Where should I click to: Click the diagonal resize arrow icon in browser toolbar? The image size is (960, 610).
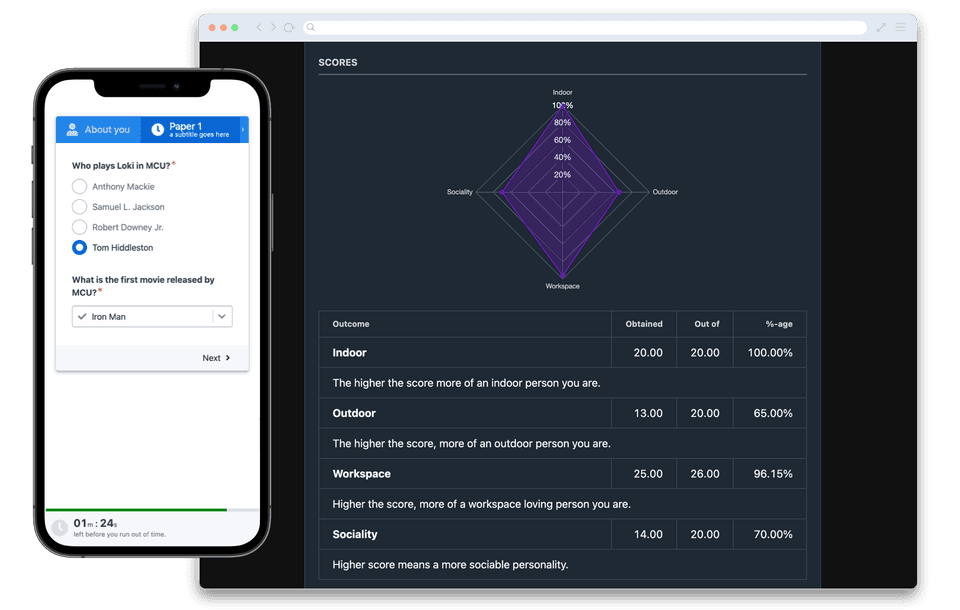(882, 27)
